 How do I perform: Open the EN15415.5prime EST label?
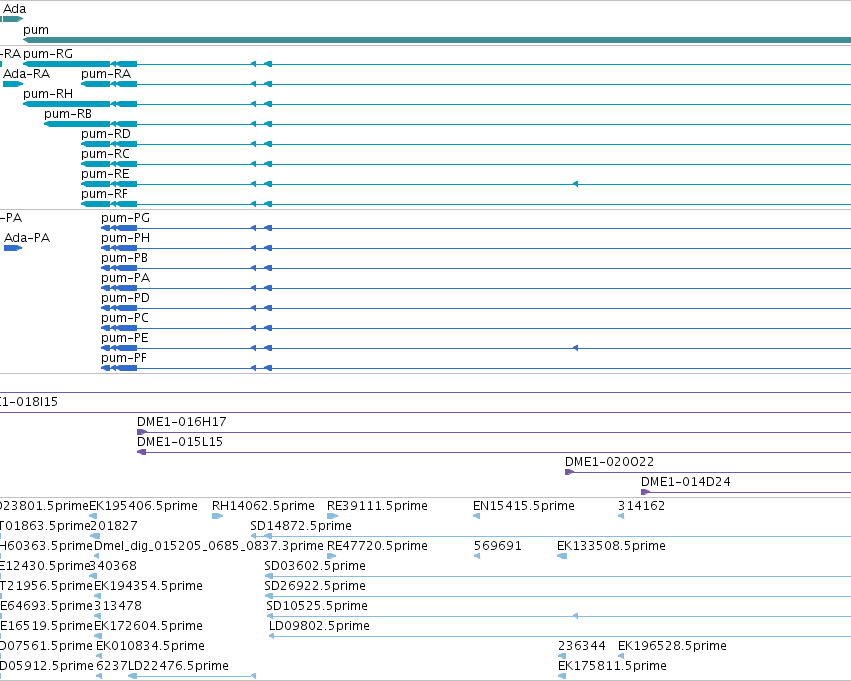524,506
